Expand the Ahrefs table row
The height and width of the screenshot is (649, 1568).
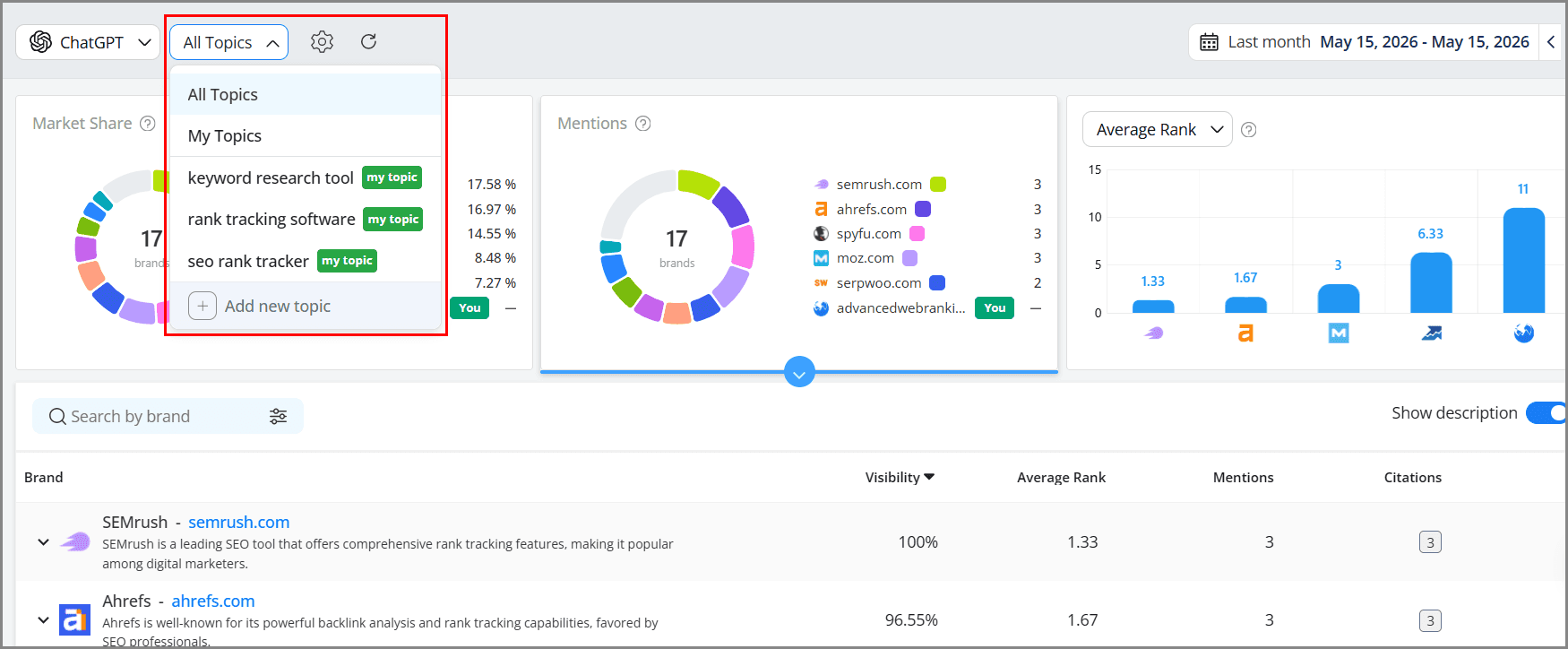43,620
